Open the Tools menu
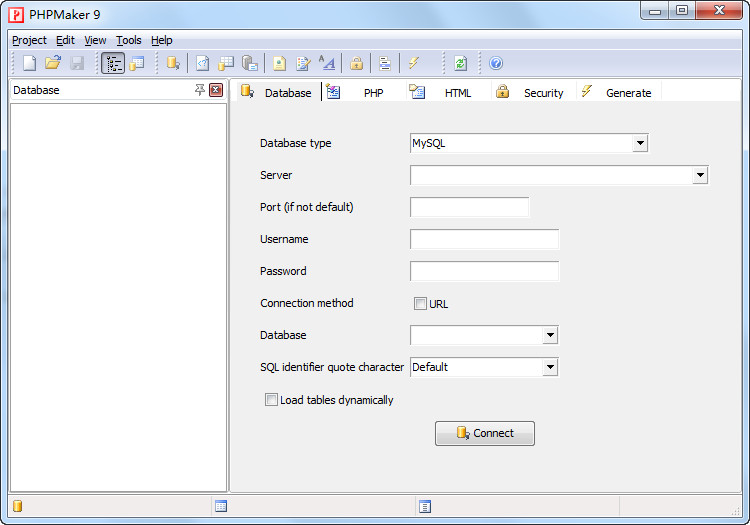Viewport: 750px width, 525px height. click(x=128, y=40)
